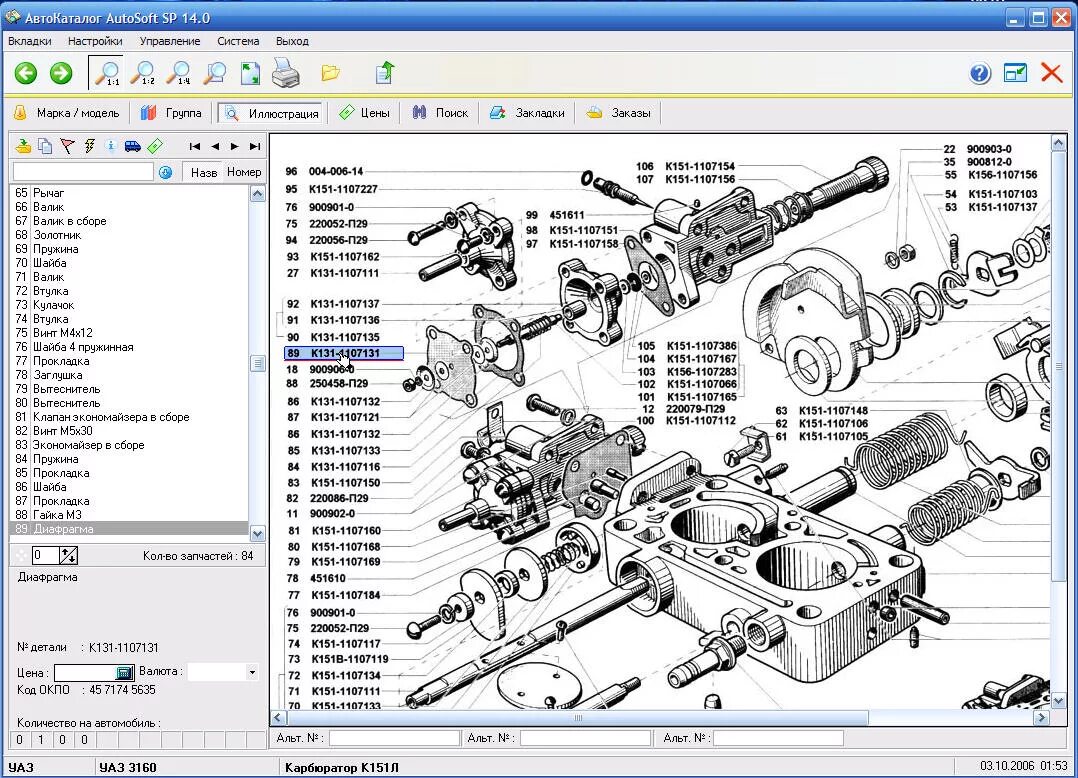Set illustration zoom to 1:4
The image size is (1078, 778).
[x=179, y=73]
